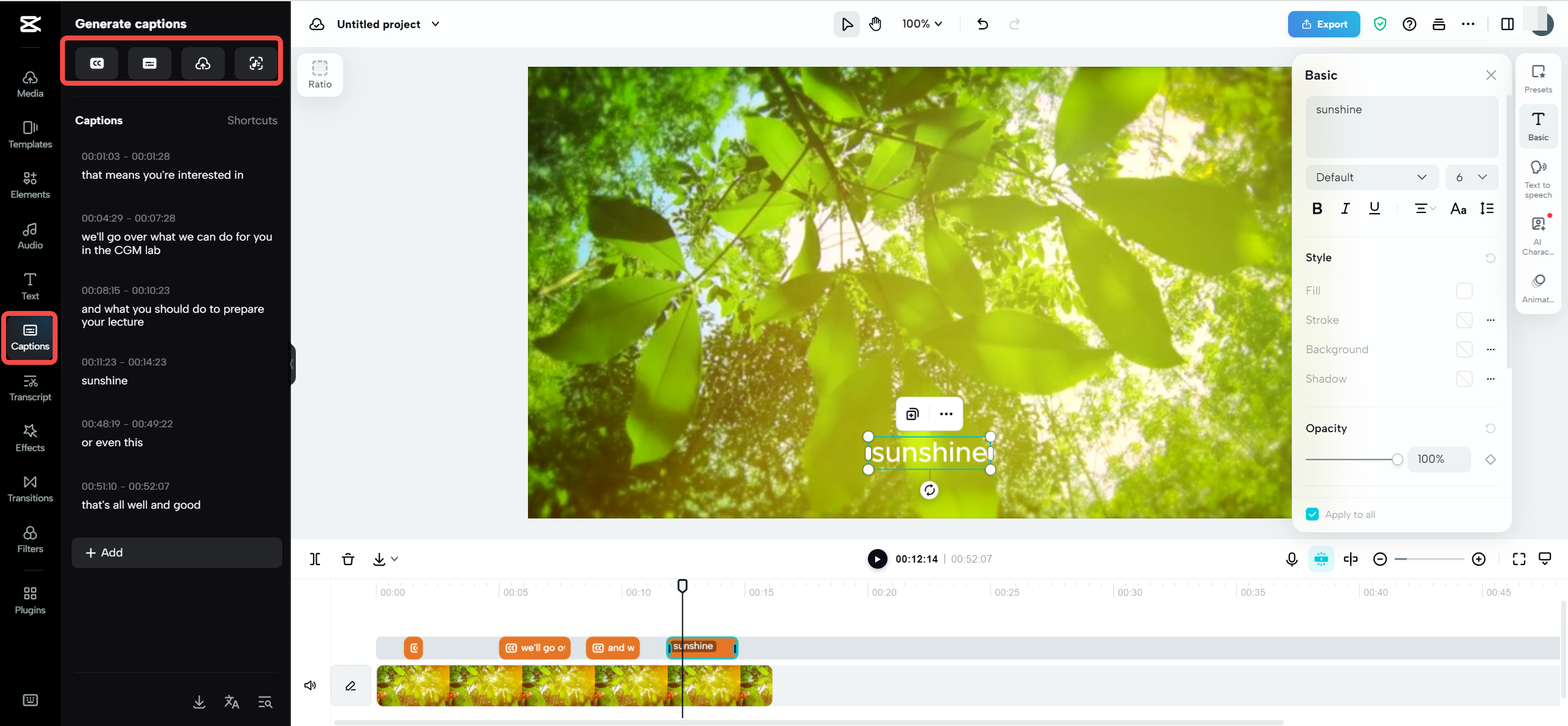Expand the font size stepper dropdown
Viewport: 1568px width, 726px height.
click(1484, 177)
